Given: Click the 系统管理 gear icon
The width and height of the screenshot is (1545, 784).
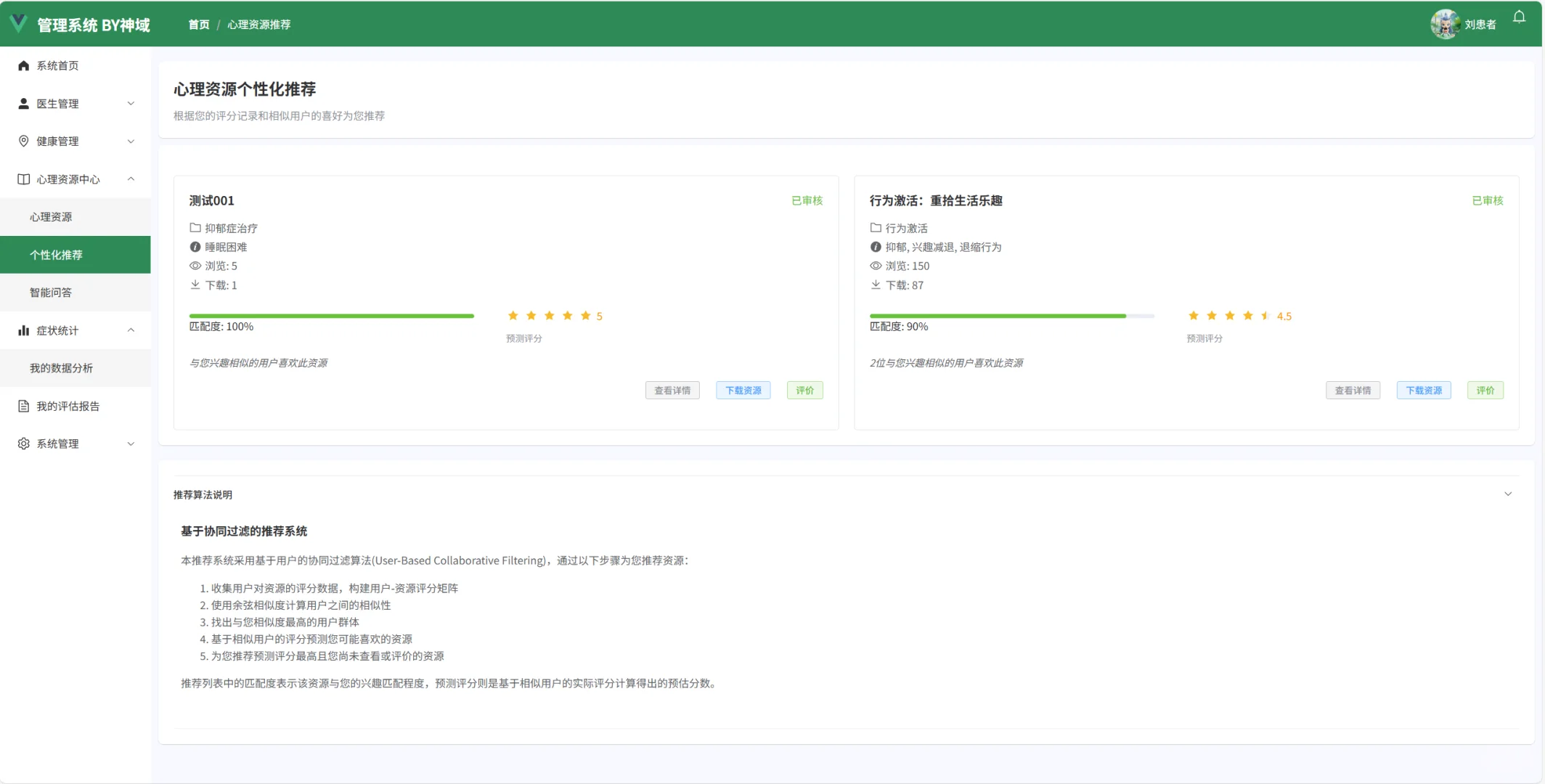Looking at the screenshot, I should pos(23,444).
